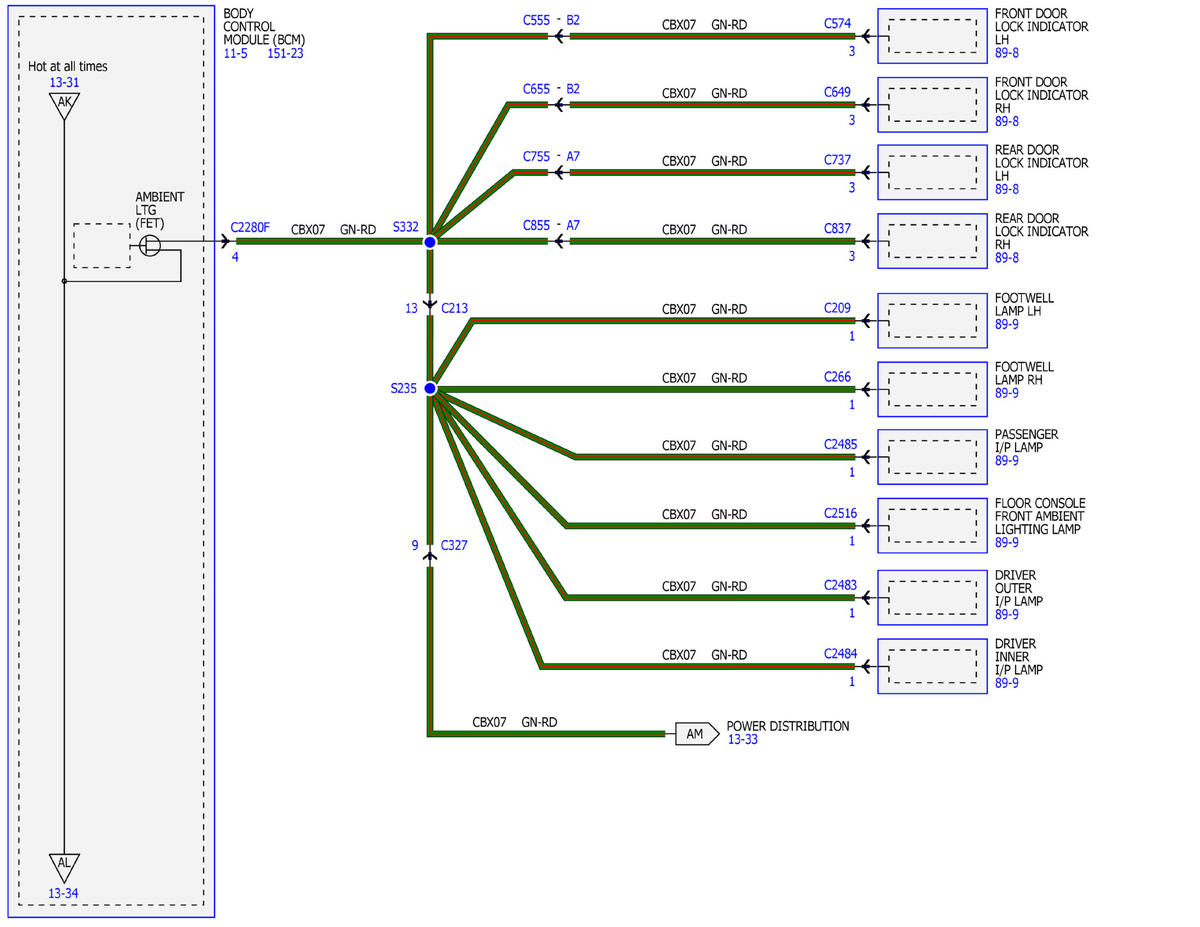Screen dimensions: 1200x927
Task: Open page reference 13-34 link
Action: [x=64, y=893]
